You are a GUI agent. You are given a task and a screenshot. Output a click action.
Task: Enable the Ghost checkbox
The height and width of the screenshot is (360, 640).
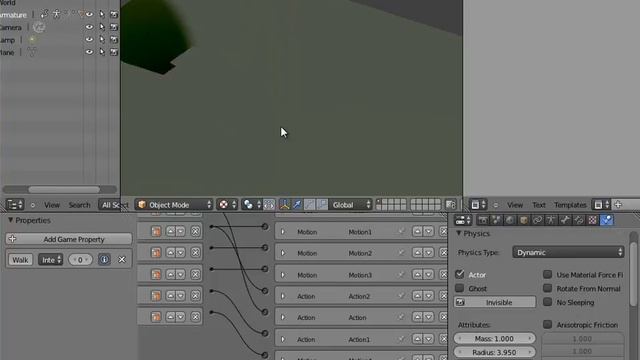pos(460,288)
